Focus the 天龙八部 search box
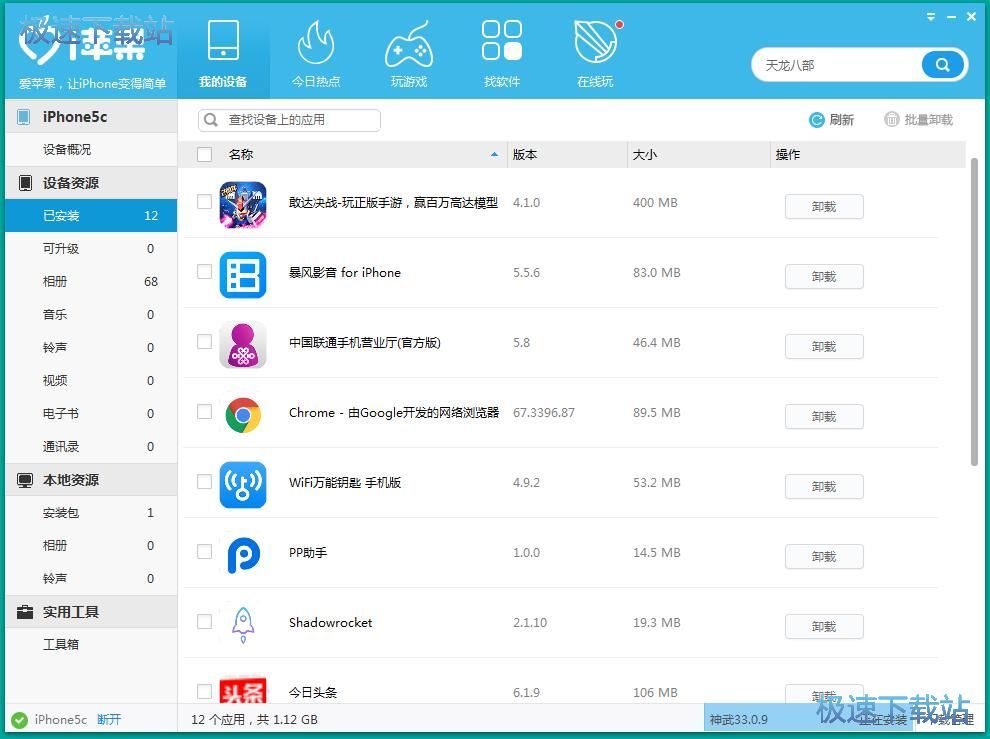 tap(838, 65)
